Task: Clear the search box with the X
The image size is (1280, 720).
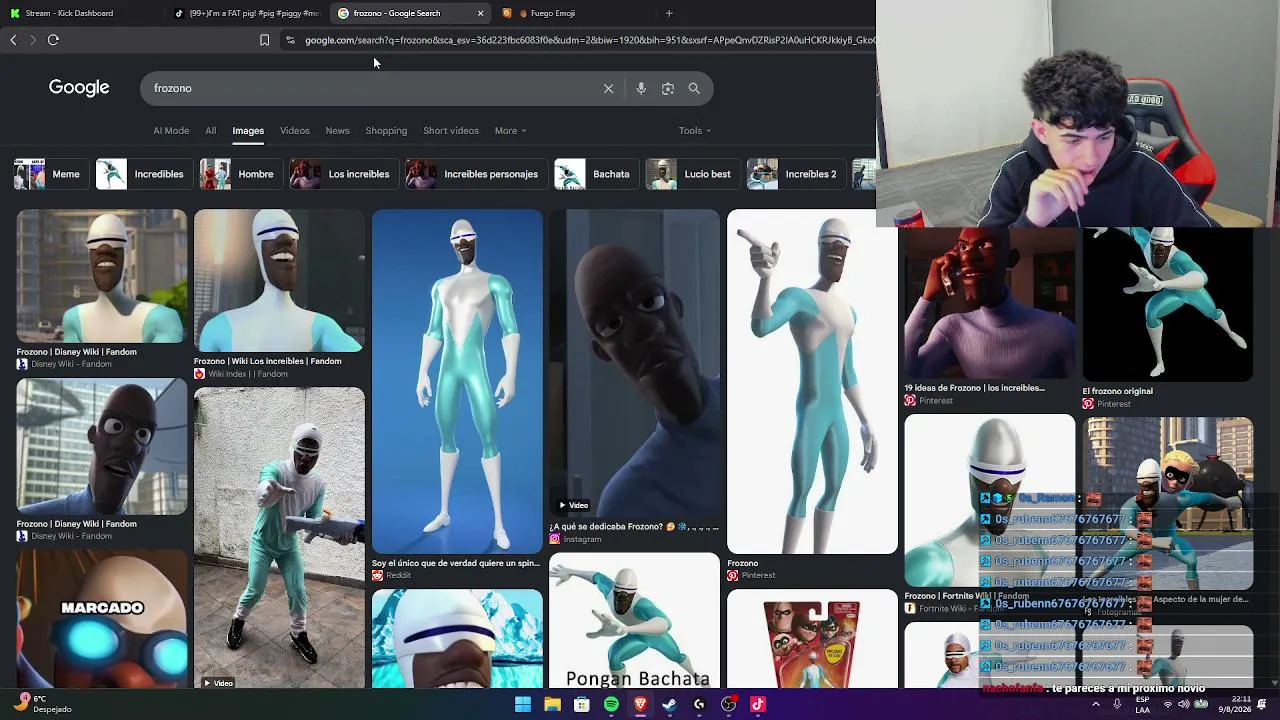Action: (x=608, y=88)
